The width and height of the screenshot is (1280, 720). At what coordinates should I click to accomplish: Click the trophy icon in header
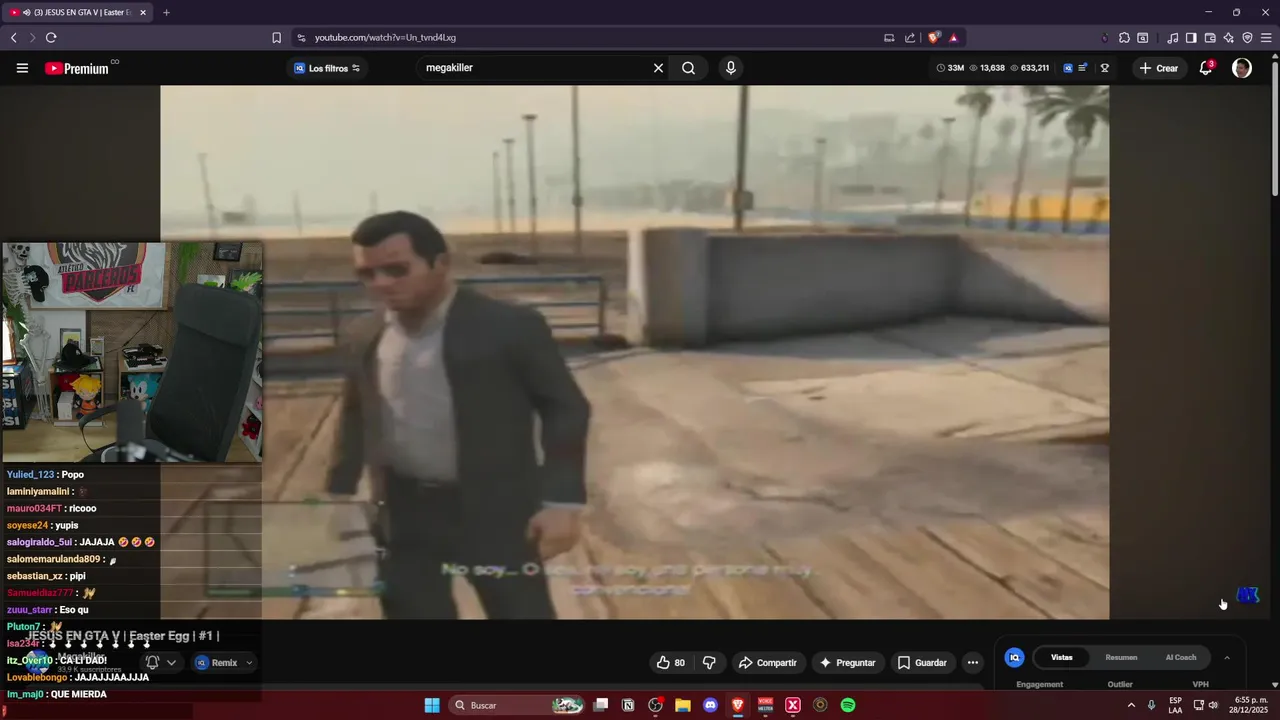pyautogui.click(x=1105, y=68)
